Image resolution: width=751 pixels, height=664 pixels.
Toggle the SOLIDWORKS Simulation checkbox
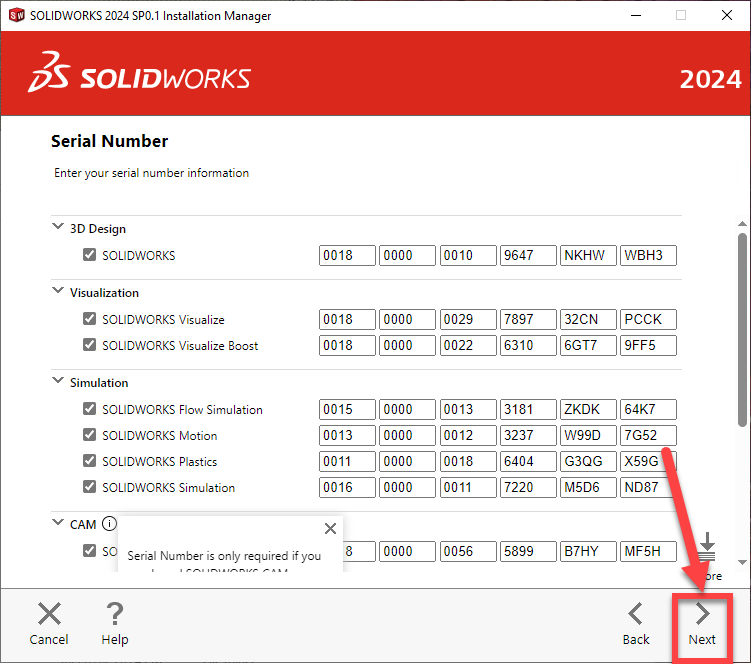(89, 487)
